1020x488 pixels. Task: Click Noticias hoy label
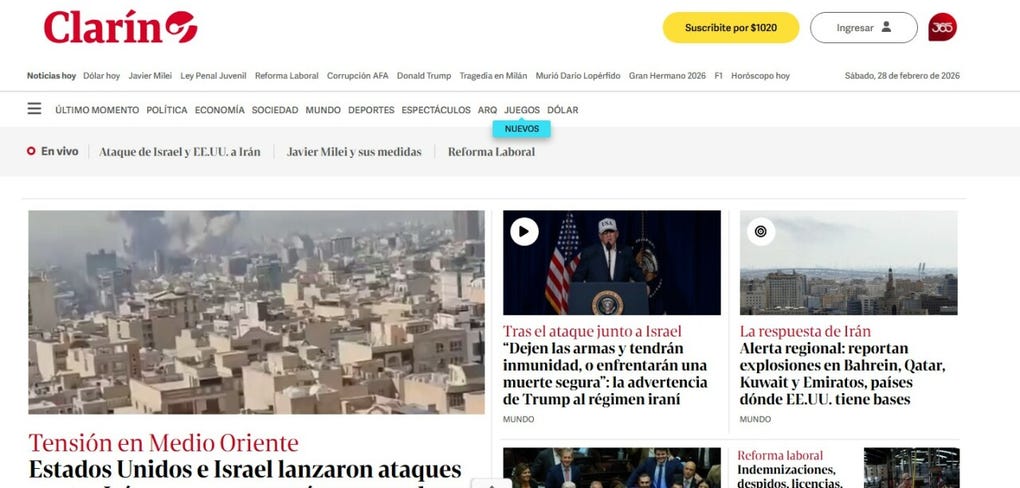(x=51, y=75)
